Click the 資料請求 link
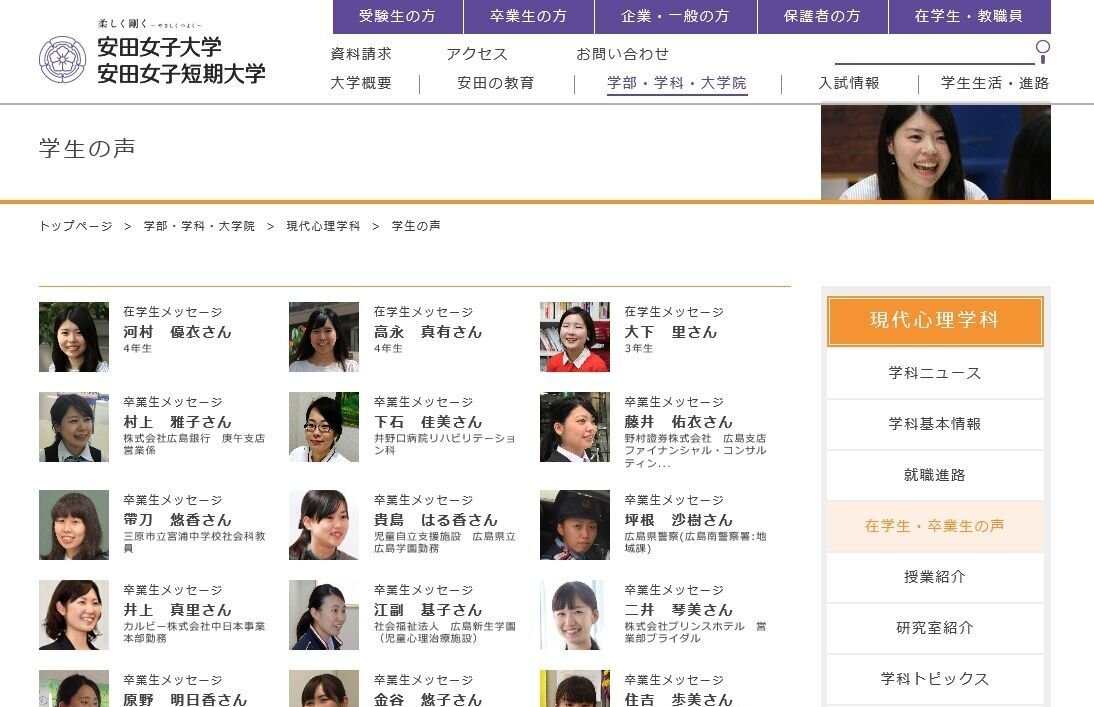This screenshot has height=707, width=1094. (x=361, y=54)
